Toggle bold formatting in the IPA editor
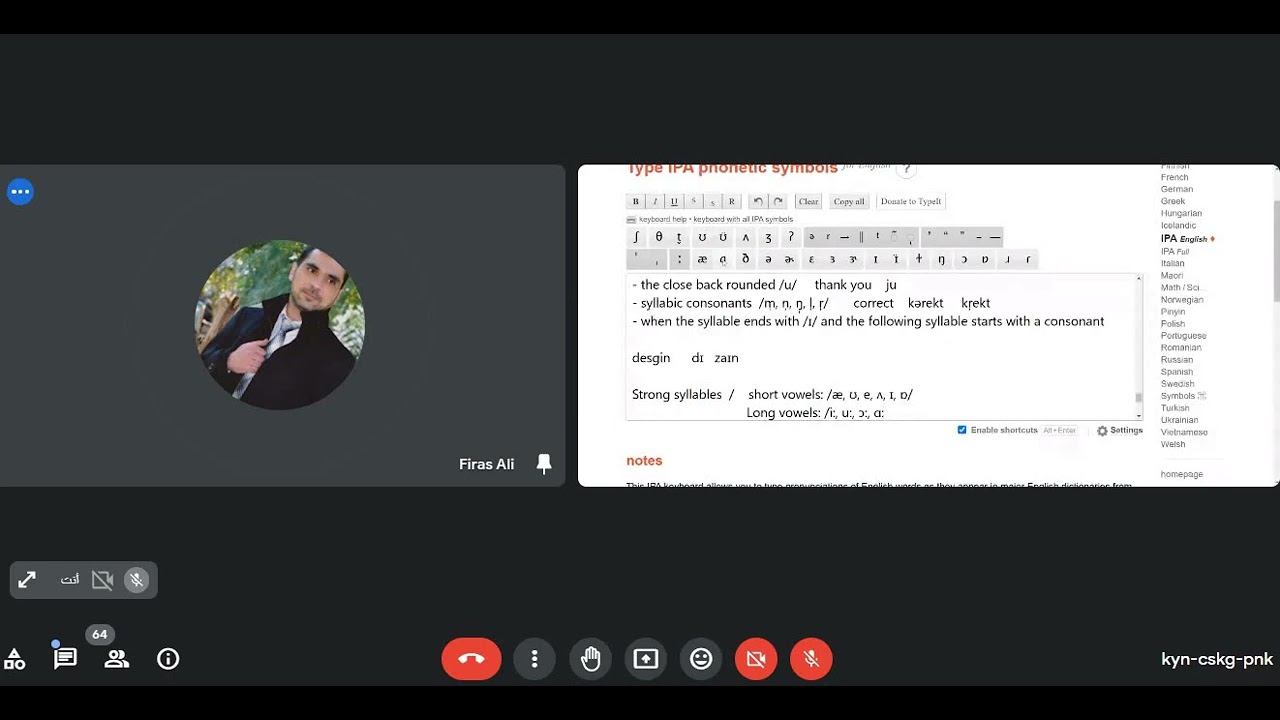1280x720 pixels. click(635, 201)
